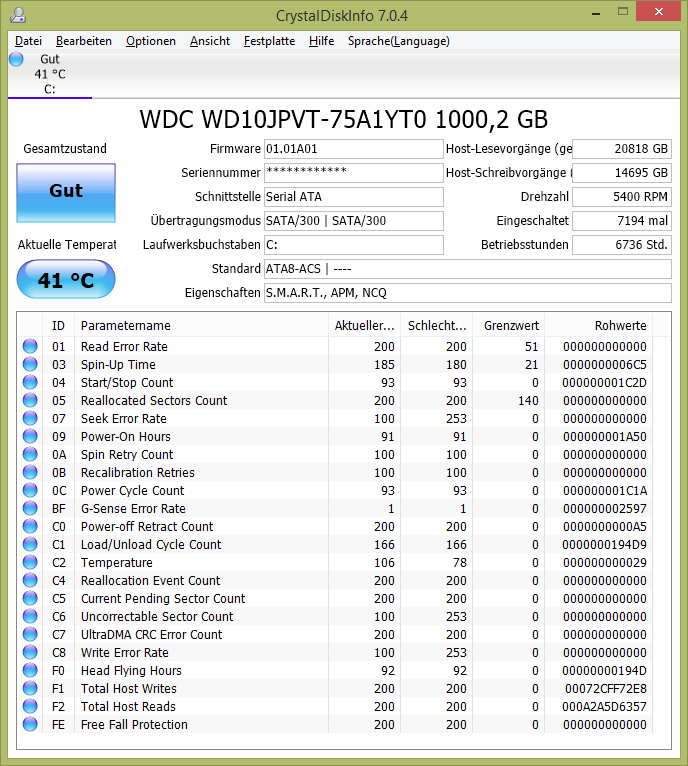Select the 'Temperature' parameter name

pos(117,562)
